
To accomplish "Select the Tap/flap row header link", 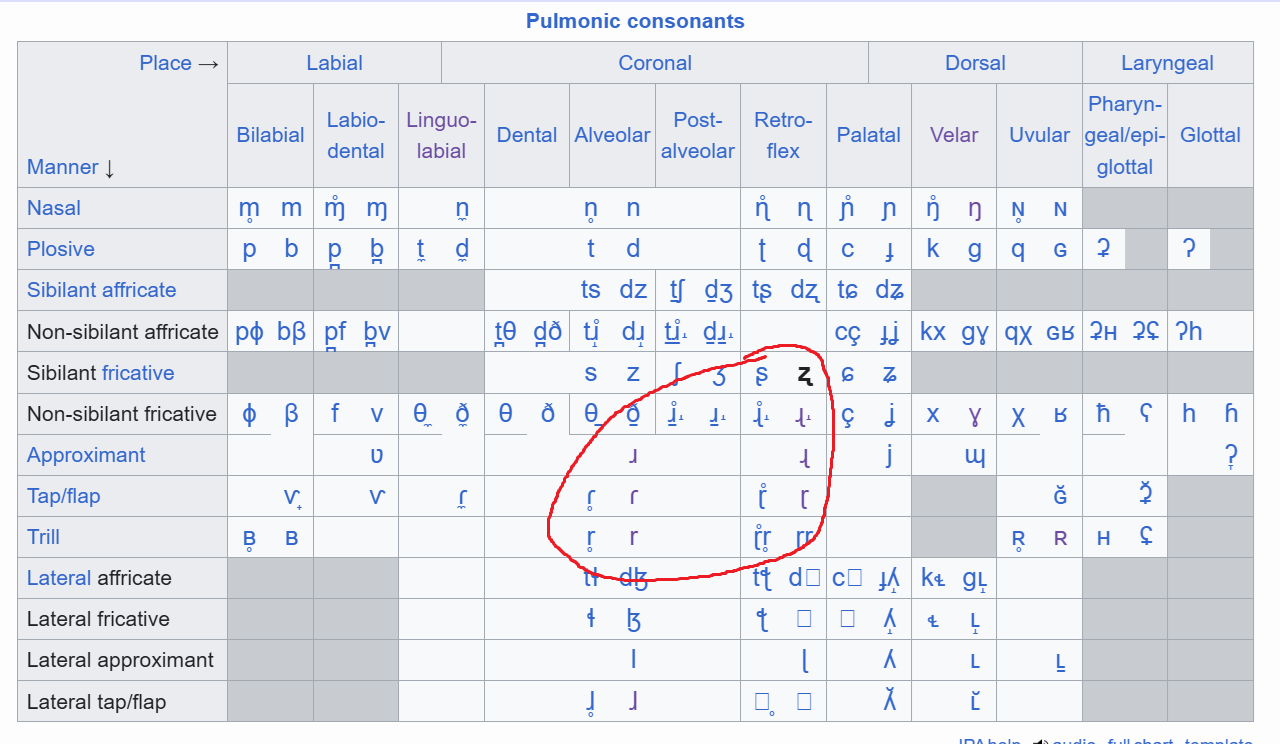I will [x=64, y=496].
